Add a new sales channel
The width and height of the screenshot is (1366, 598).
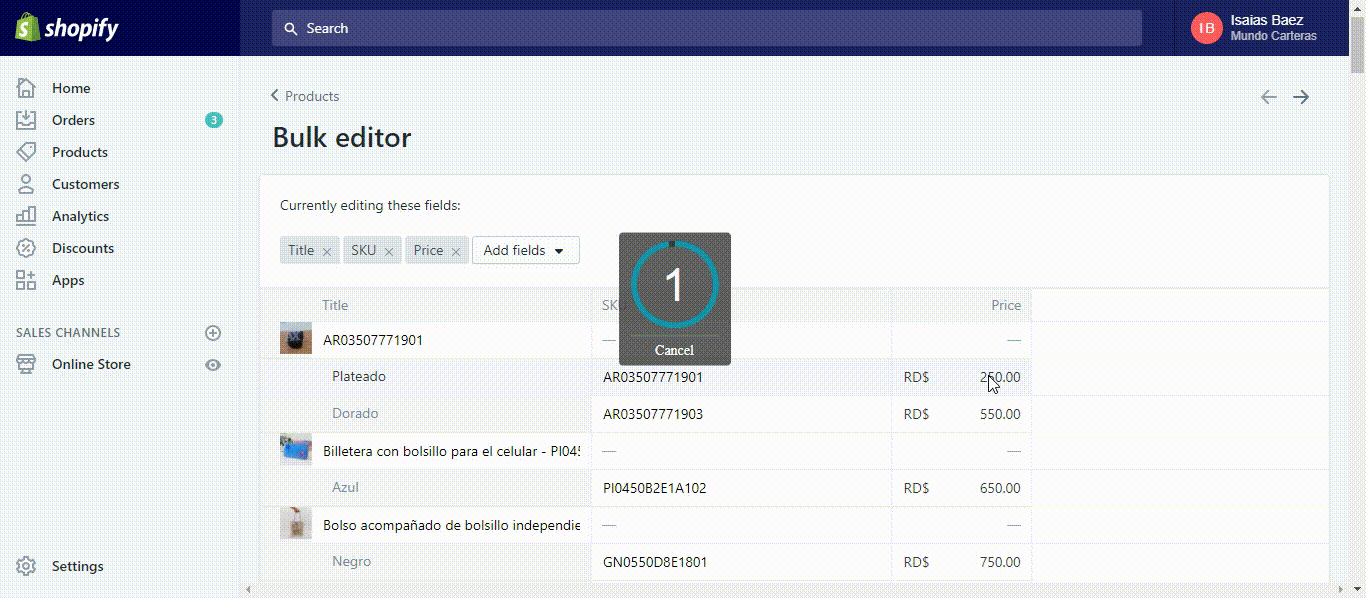[212, 333]
